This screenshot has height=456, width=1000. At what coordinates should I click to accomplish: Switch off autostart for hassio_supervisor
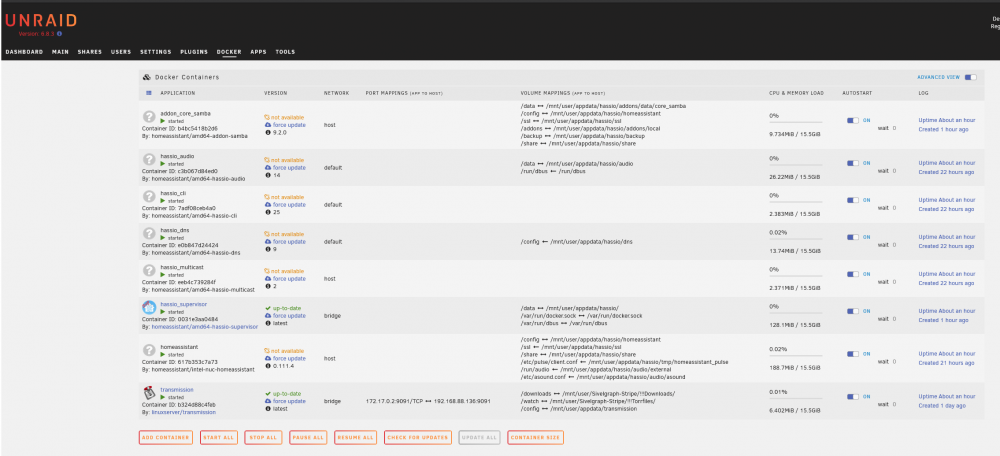853,311
